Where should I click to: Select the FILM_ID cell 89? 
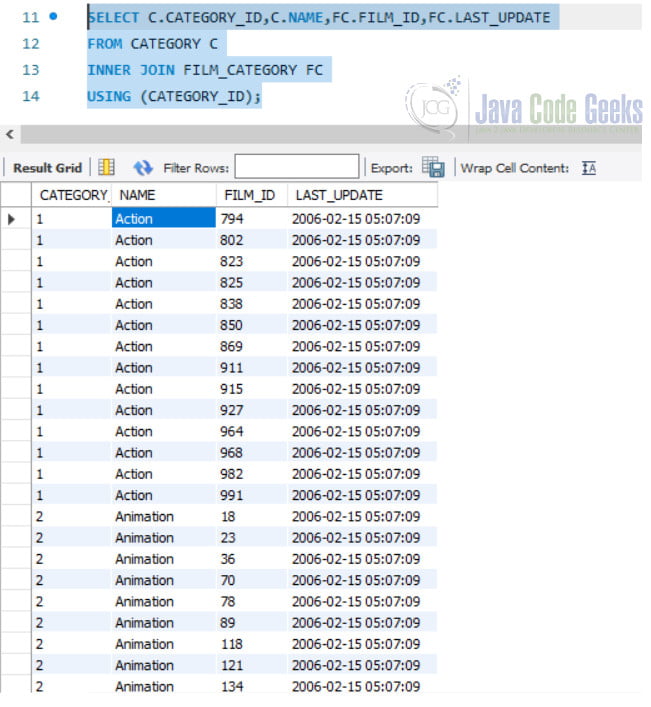251,622
